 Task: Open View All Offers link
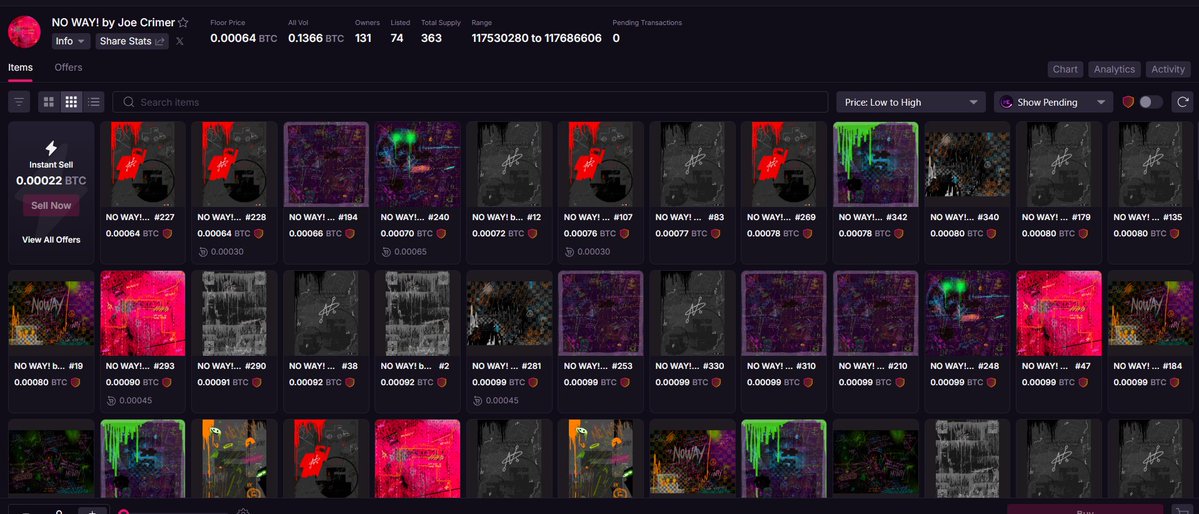pos(51,239)
